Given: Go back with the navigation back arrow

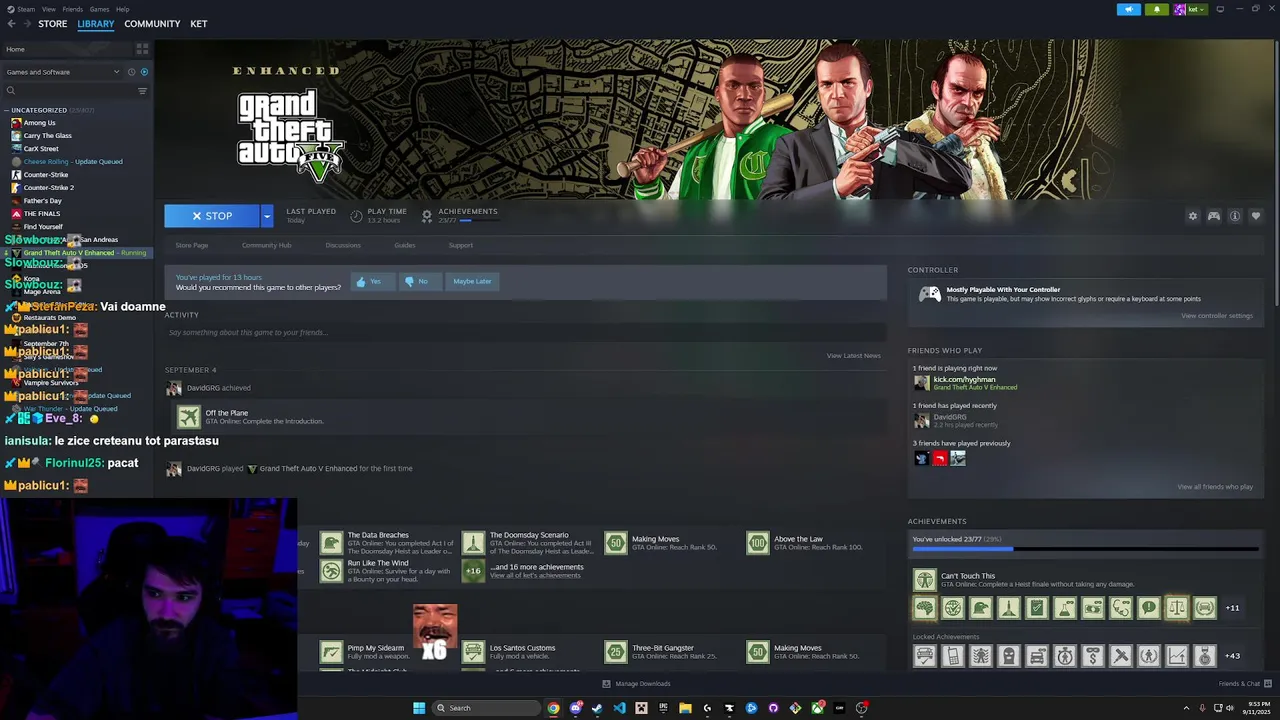Looking at the screenshot, I should point(11,24).
